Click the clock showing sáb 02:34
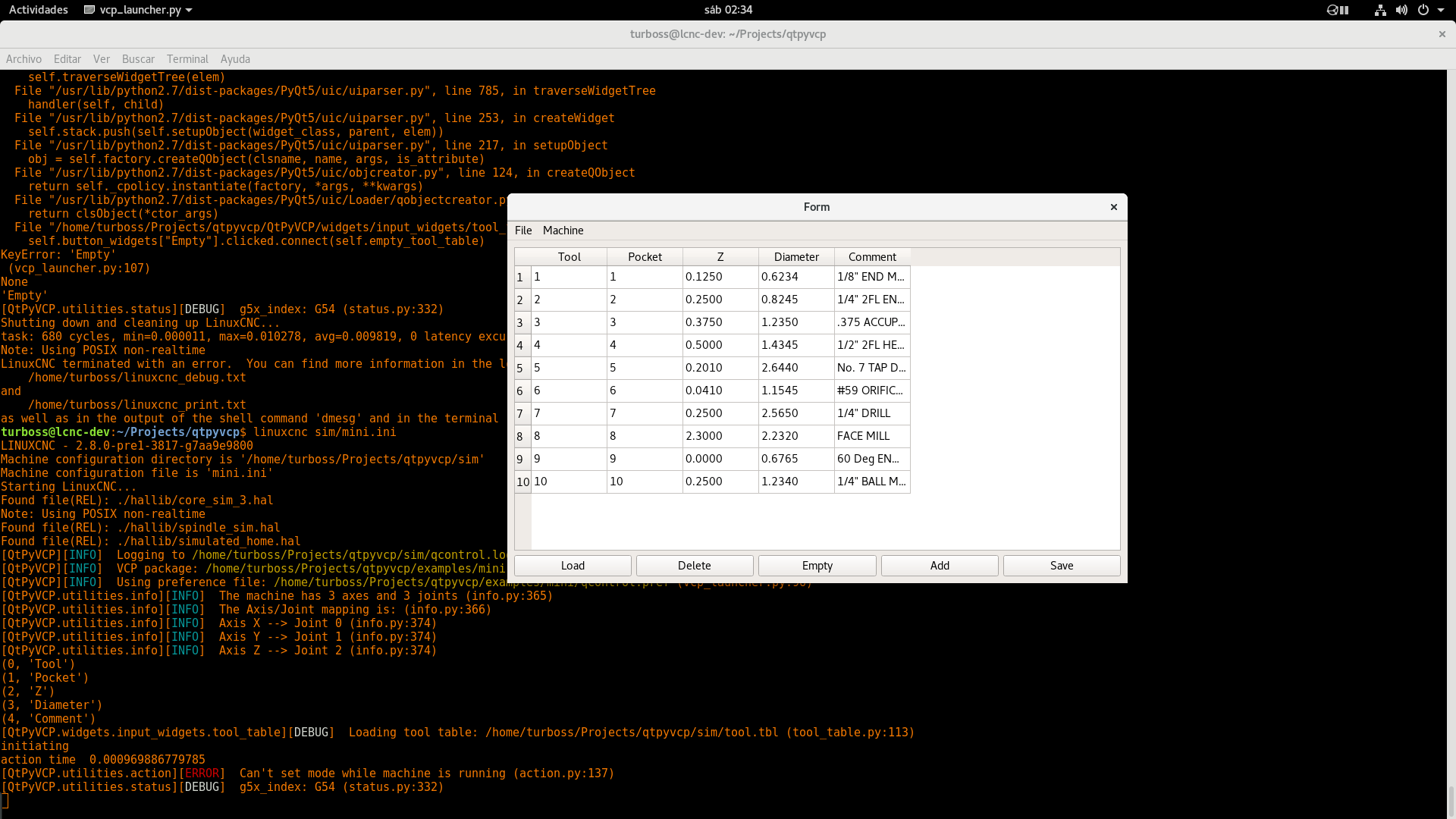Screen dimensions: 1456x819 [728, 10]
